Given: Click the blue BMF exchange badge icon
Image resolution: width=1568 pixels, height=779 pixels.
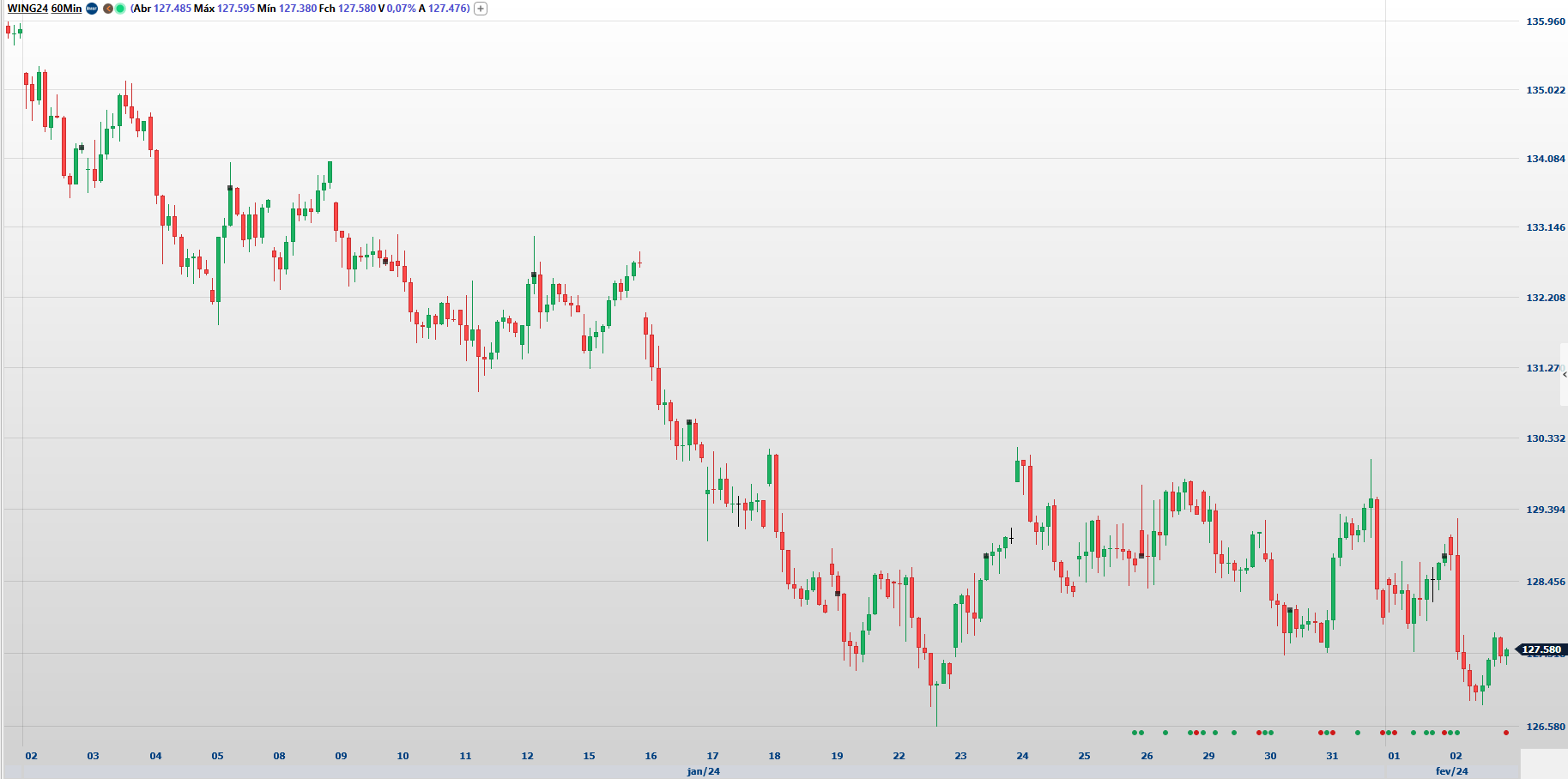Looking at the screenshot, I should (x=92, y=9).
